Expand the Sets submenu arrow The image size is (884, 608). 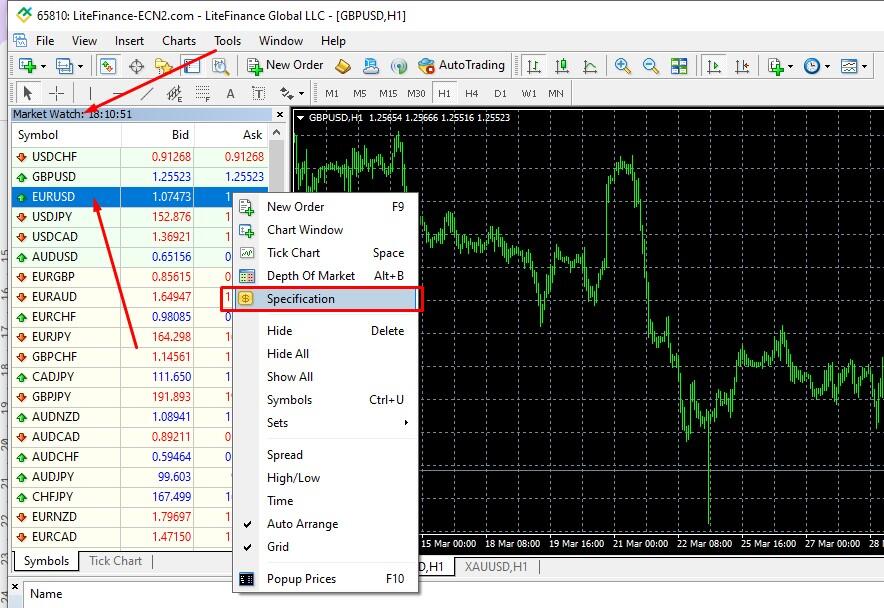click(407, 422)
